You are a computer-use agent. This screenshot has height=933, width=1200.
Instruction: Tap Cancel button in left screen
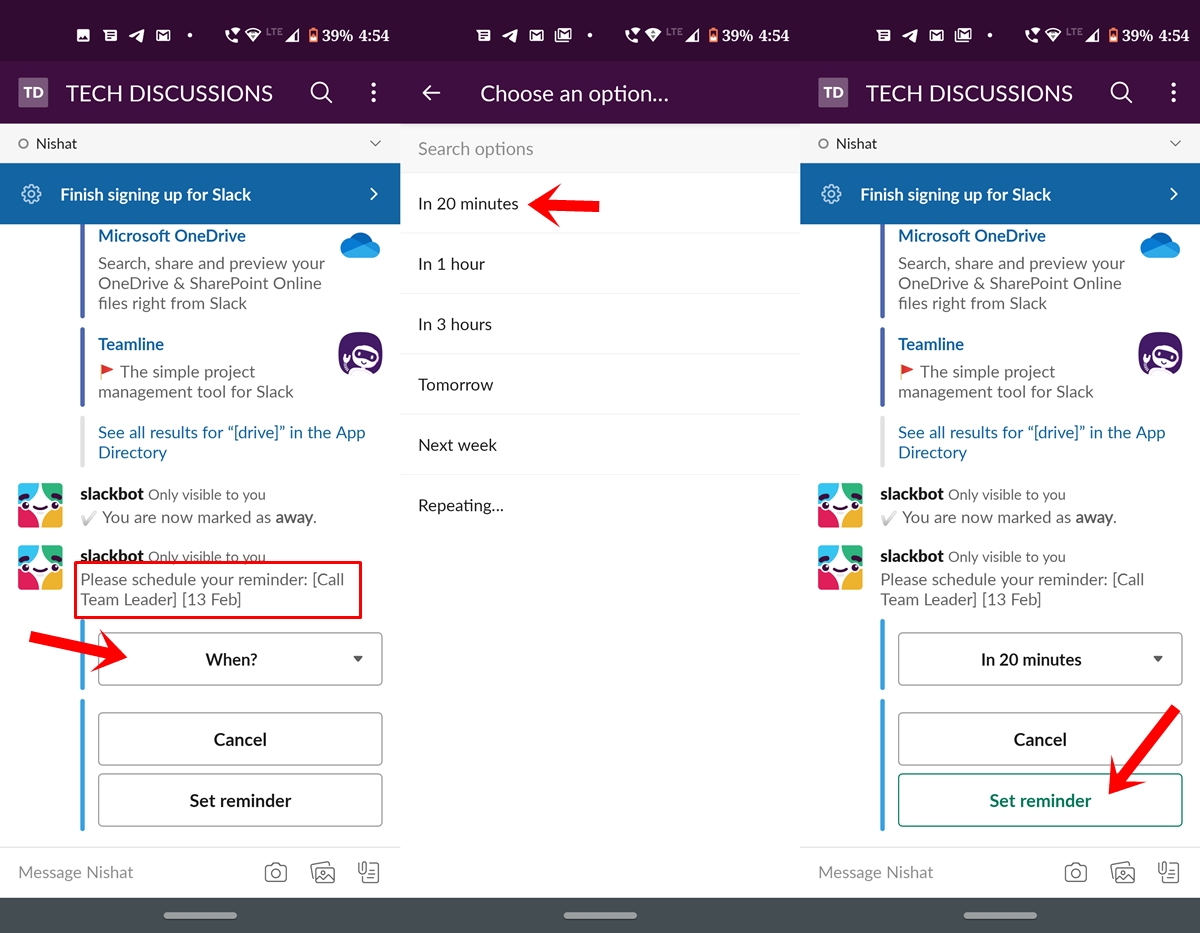point(240,739)
